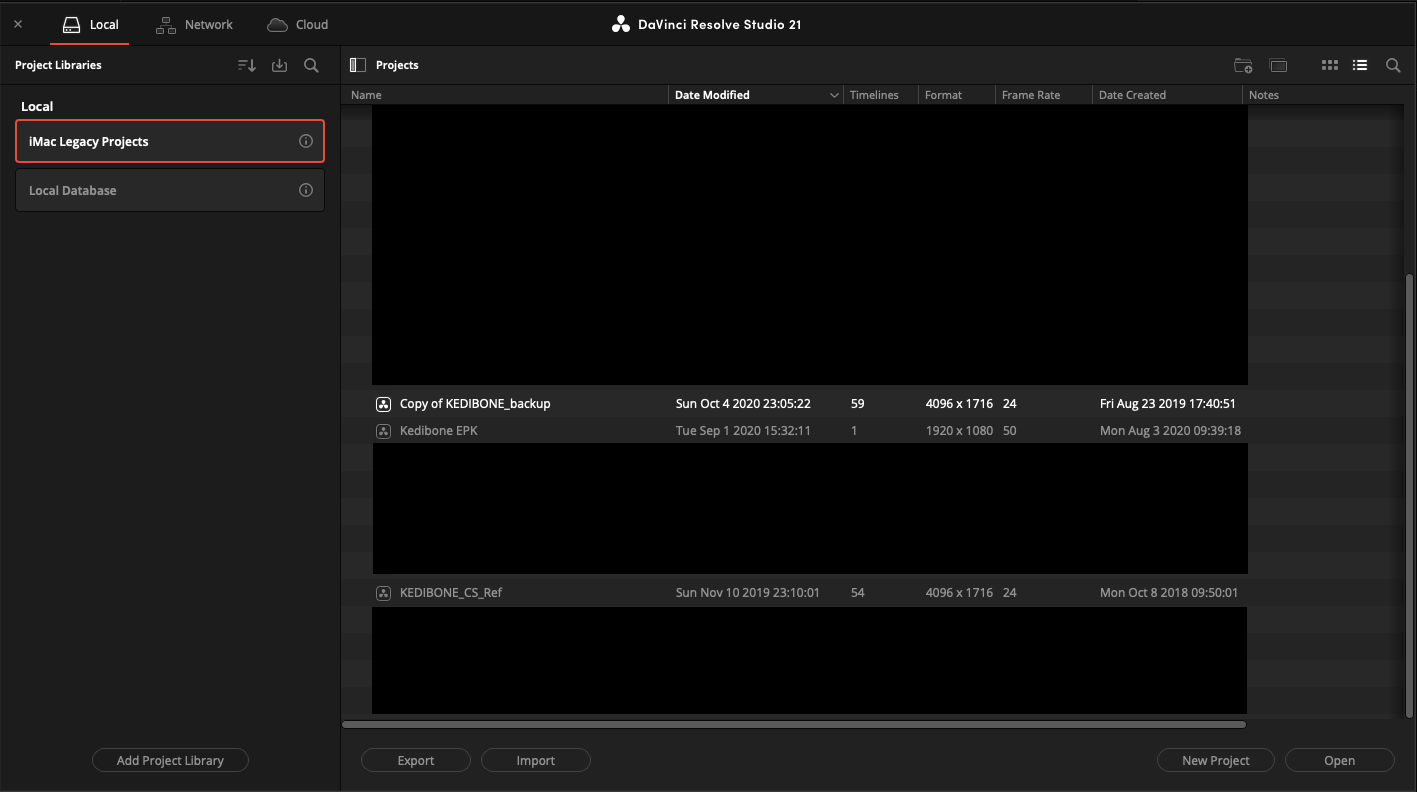This screenshot has height=792, width=1417.
Task: Sort by the Frame Rate column header
Action: [x=1043, y=95]
